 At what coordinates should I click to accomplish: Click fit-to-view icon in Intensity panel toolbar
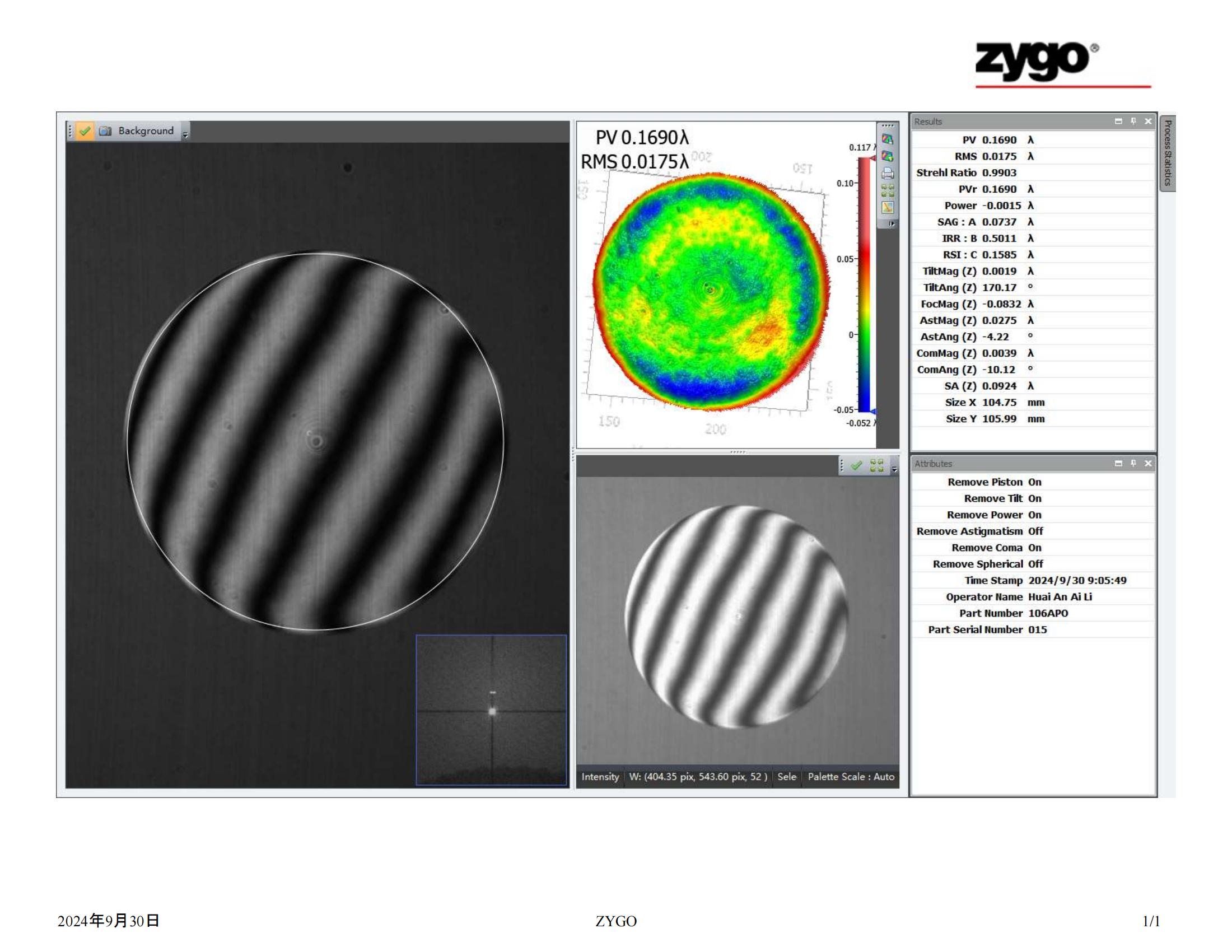pos(876,467)
